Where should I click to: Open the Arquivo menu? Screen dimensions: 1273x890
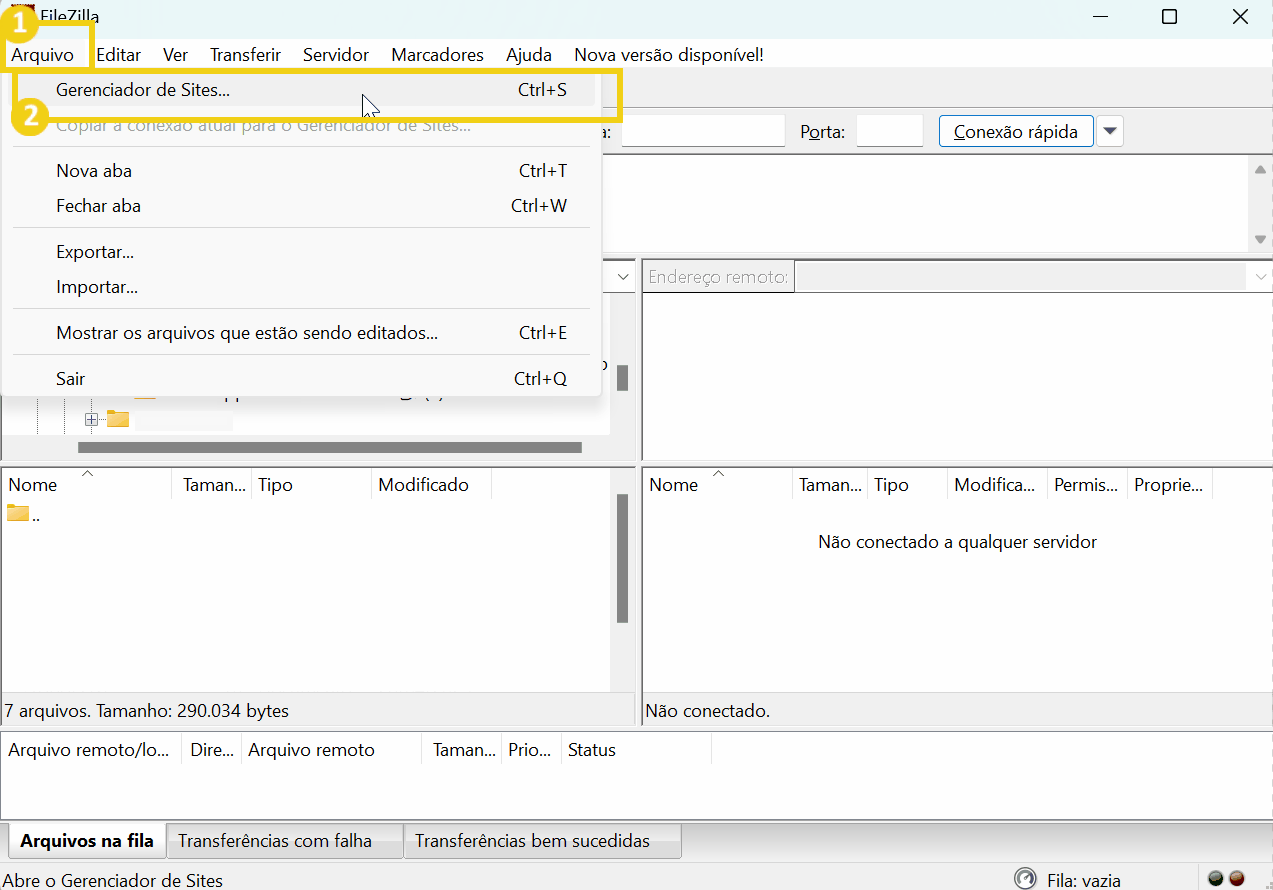tap(43, 55)
